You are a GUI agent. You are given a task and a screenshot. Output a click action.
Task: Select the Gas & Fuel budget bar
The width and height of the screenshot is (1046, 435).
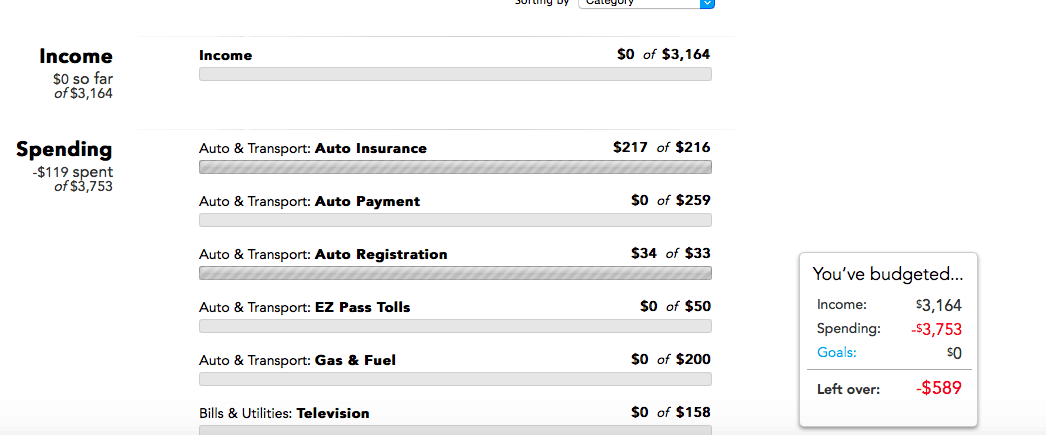[x=455, y=379]
